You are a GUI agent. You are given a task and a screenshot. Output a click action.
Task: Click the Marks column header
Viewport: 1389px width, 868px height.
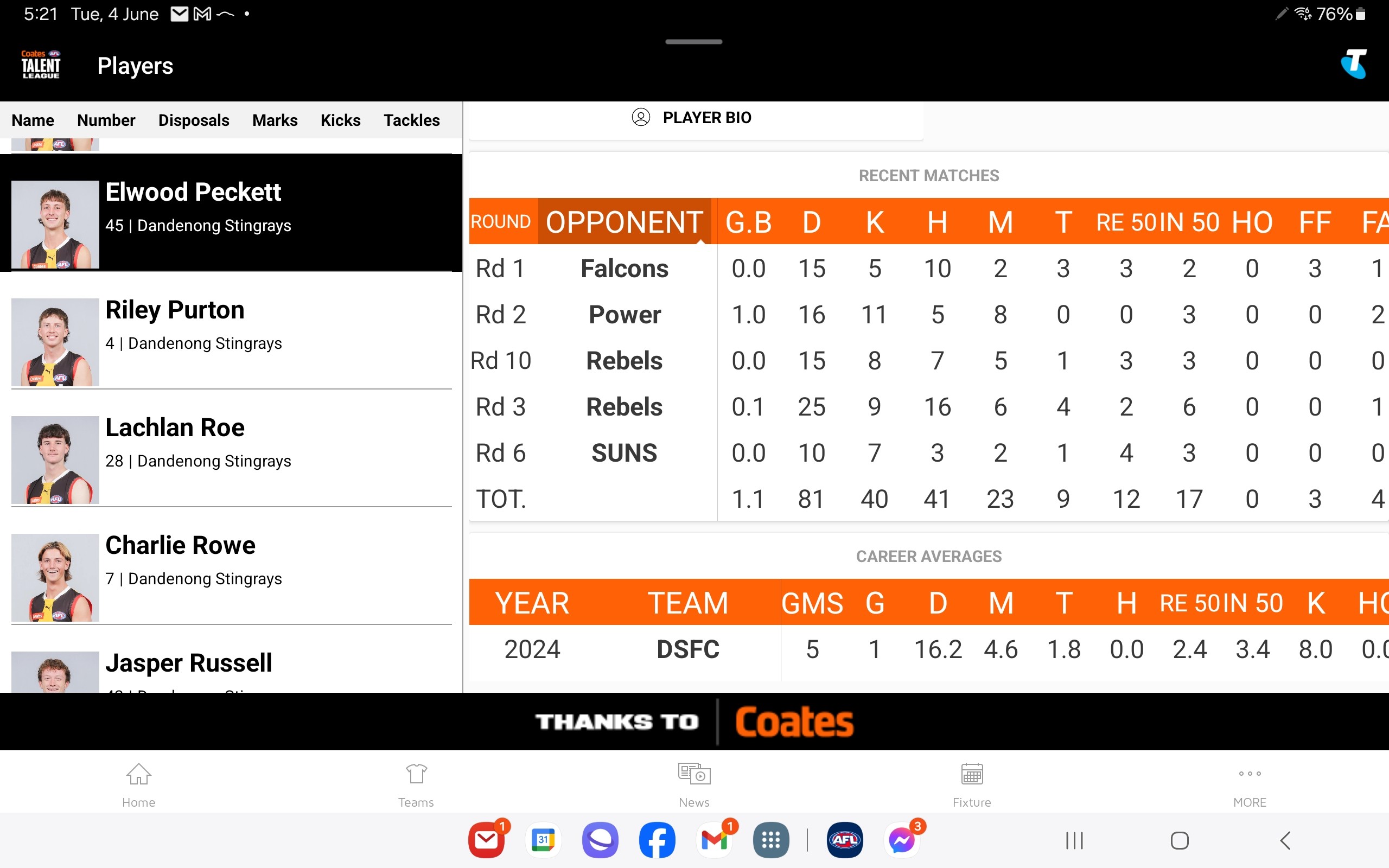pos(274,120)
